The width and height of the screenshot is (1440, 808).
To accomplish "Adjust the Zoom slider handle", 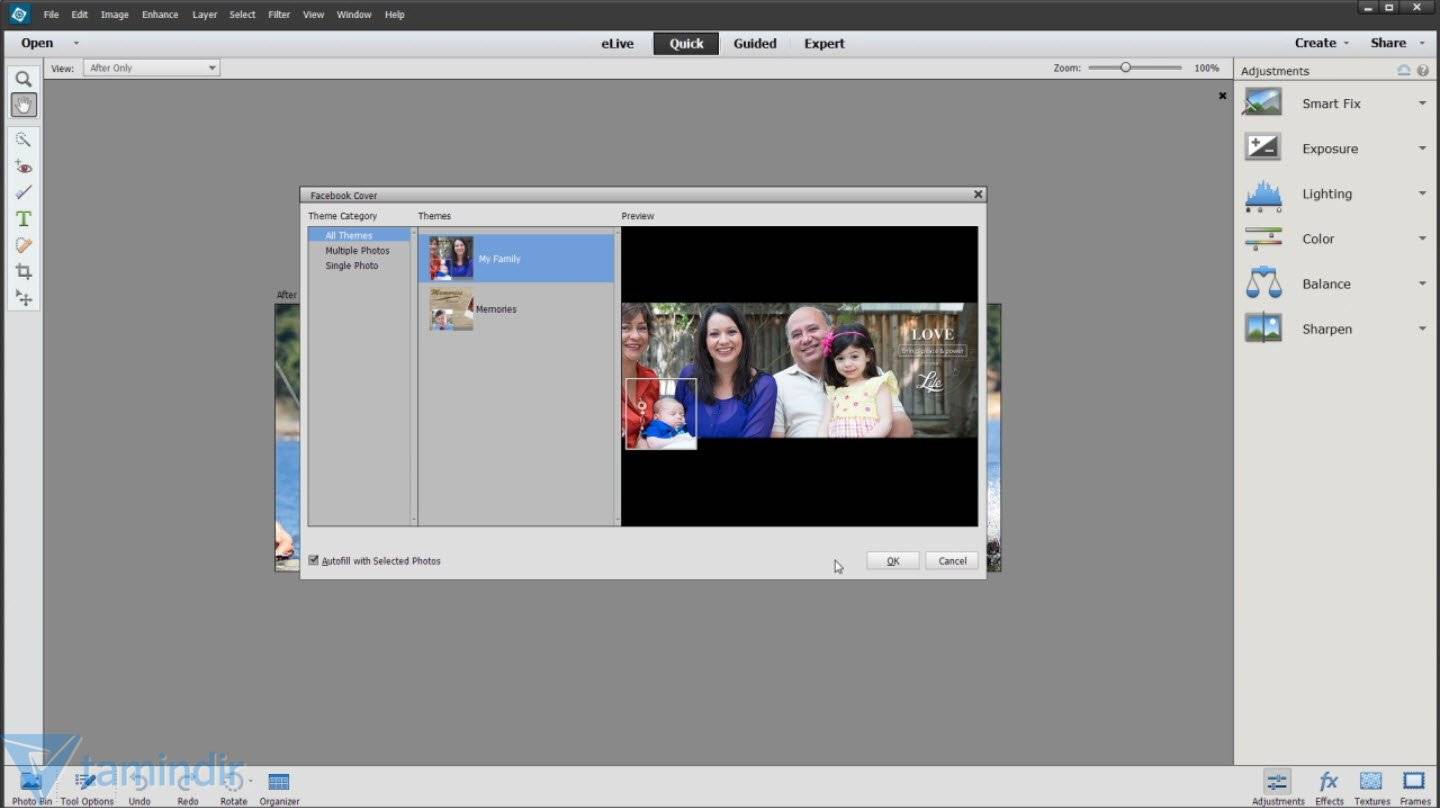I will (x=1126, y=68).
